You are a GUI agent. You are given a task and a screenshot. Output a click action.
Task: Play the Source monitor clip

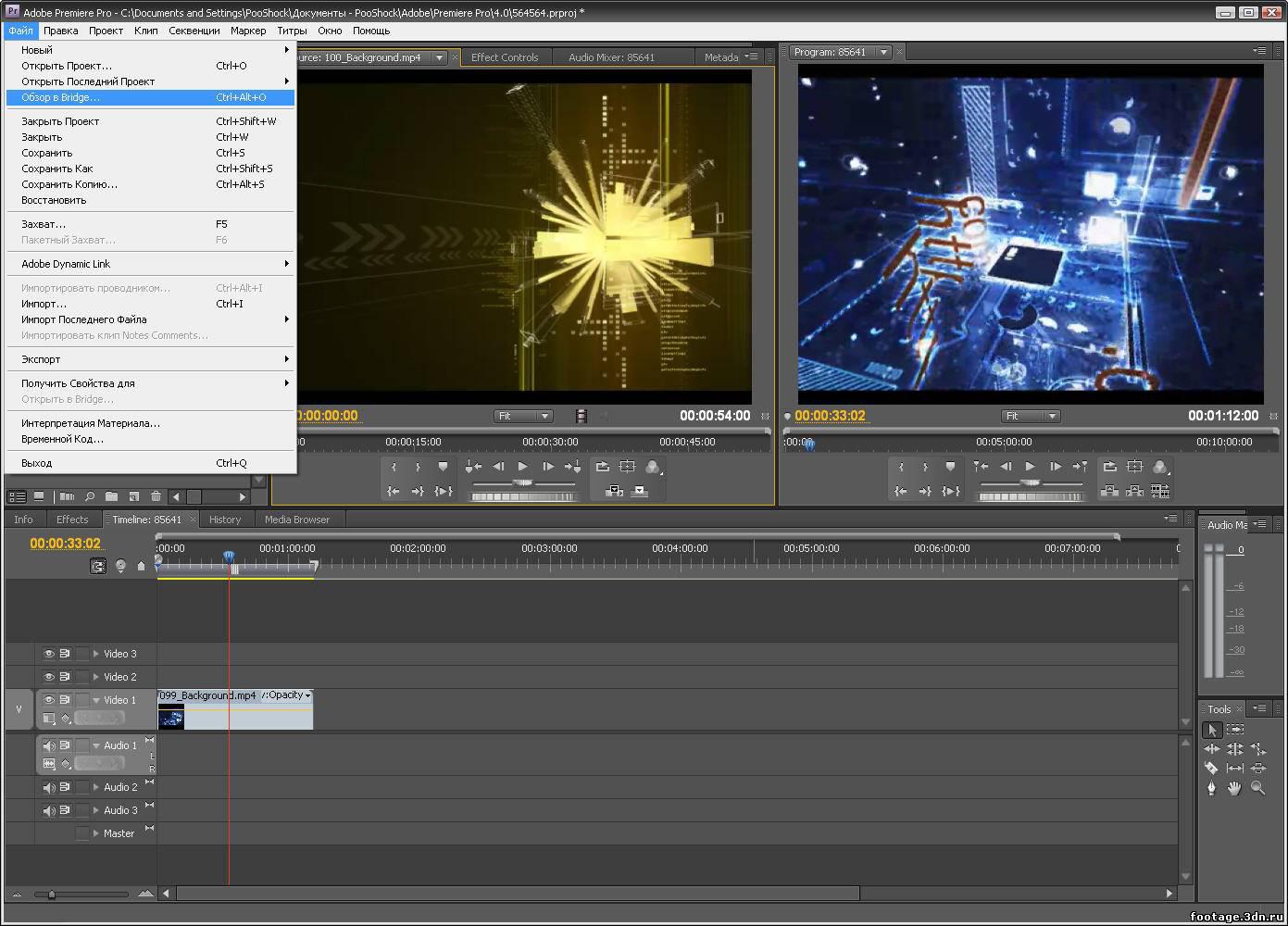coord(523,467)
